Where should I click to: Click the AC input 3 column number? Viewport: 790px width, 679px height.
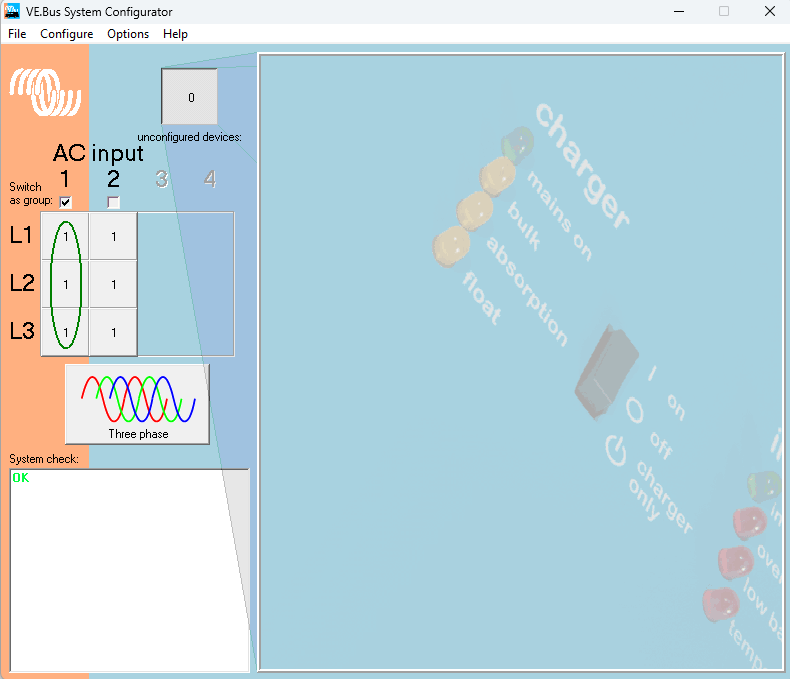click(161, 179)
